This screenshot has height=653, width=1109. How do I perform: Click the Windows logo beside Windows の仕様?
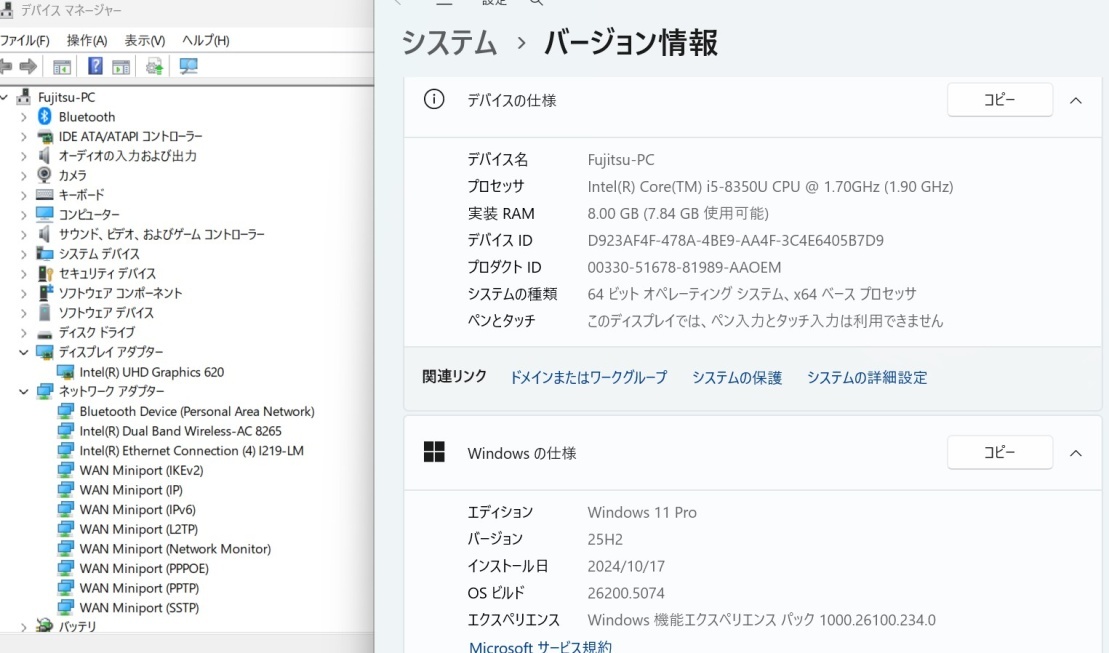[434, 453]
